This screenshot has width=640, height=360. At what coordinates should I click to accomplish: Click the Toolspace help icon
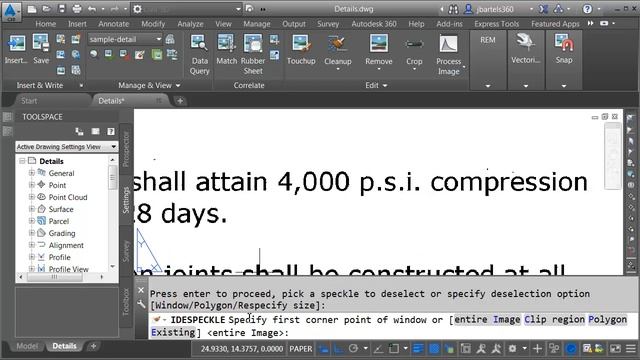(111, 131)
